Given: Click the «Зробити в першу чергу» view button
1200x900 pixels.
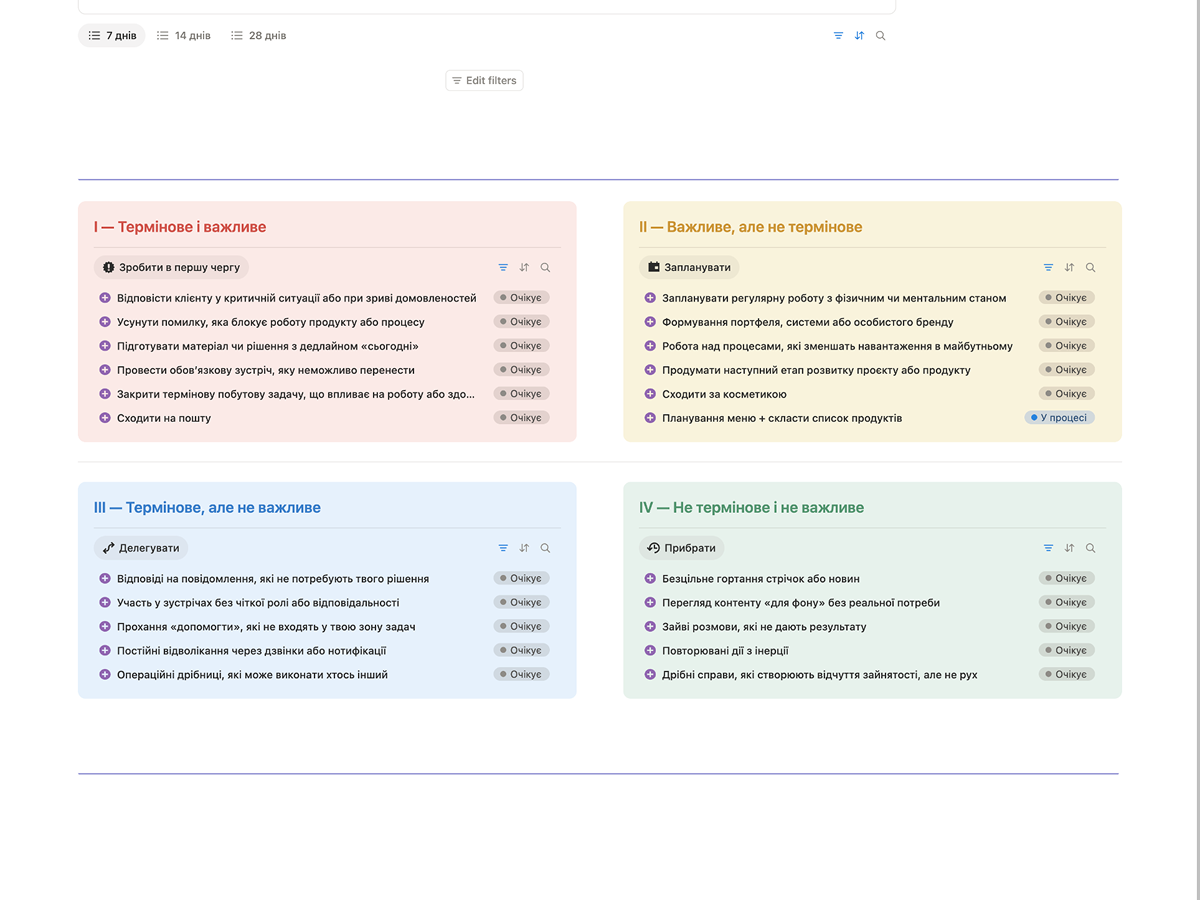Looking at the screenshot, I should (171, 268).
